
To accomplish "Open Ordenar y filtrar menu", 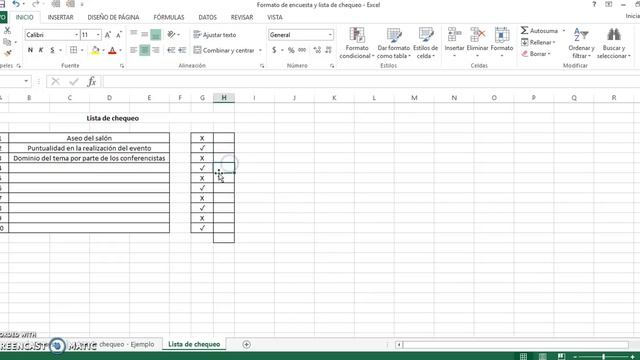I will pos(581,43).
